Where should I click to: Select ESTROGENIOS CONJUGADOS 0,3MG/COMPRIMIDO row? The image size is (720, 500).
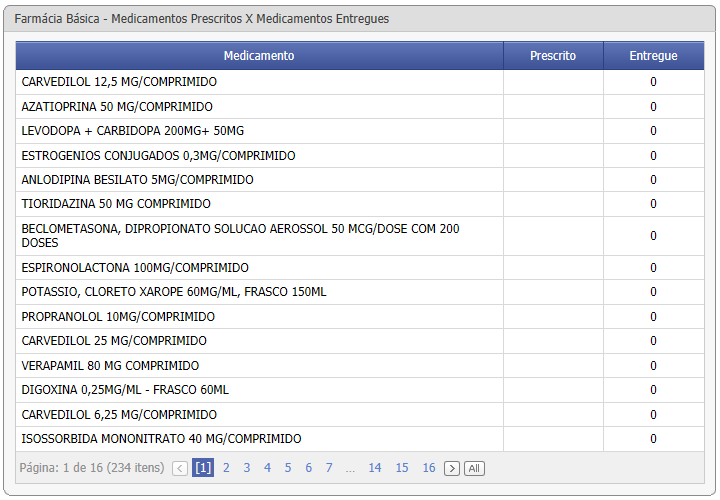point(360,156)
